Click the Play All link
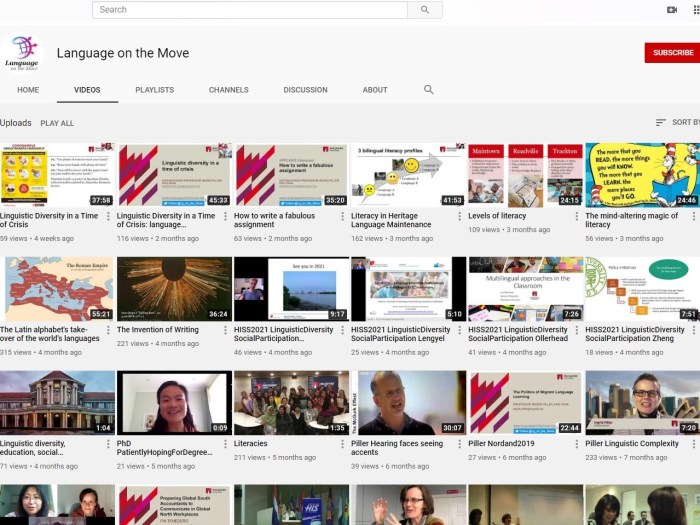 point(57,123)
